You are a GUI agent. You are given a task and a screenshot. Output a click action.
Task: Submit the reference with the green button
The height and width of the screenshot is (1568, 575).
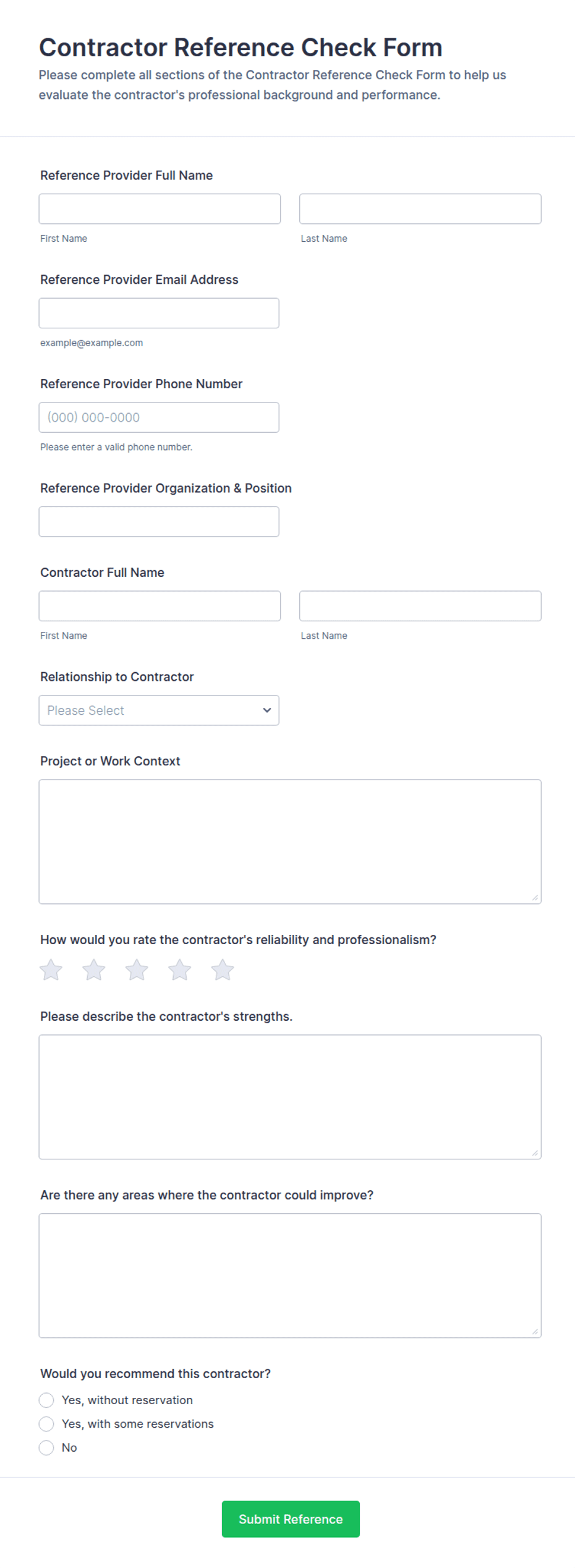click(291, 1519)
